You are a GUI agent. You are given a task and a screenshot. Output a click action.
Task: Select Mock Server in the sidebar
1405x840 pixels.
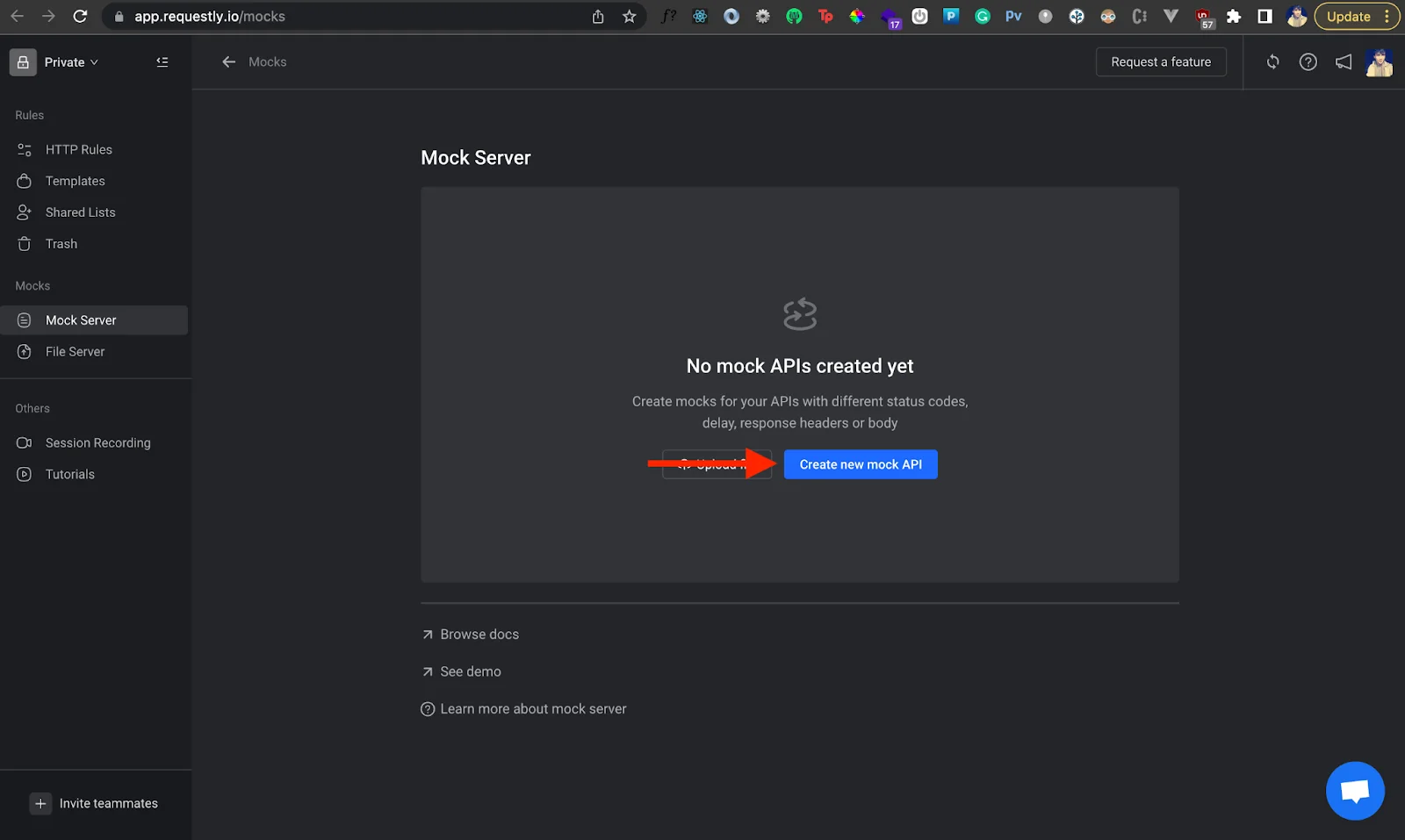(94, 320)
